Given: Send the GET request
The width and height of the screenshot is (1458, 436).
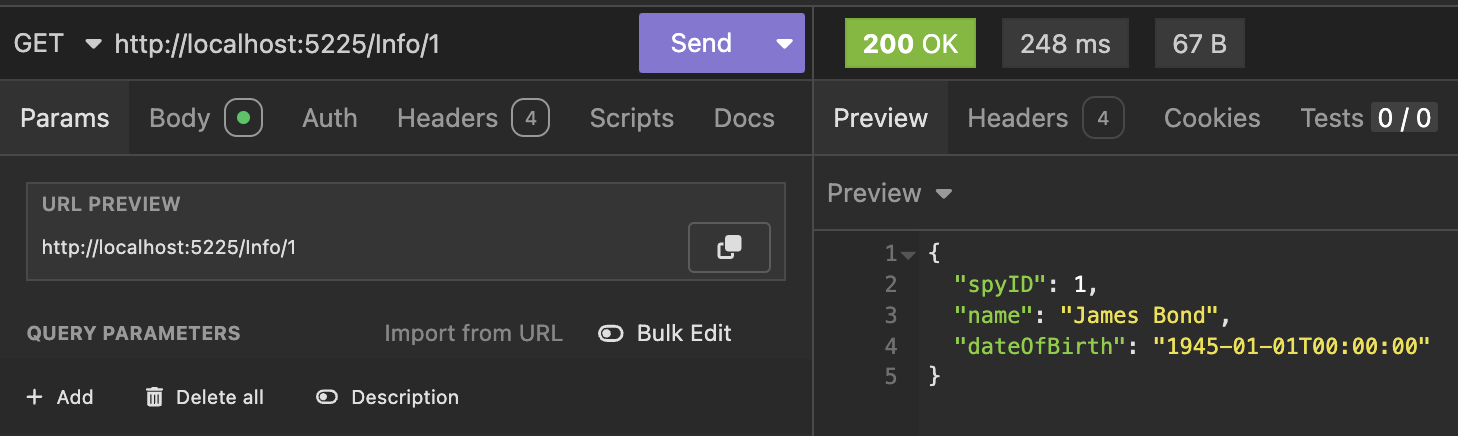Looking at the screenshot, I should click(x=700, y=43).
